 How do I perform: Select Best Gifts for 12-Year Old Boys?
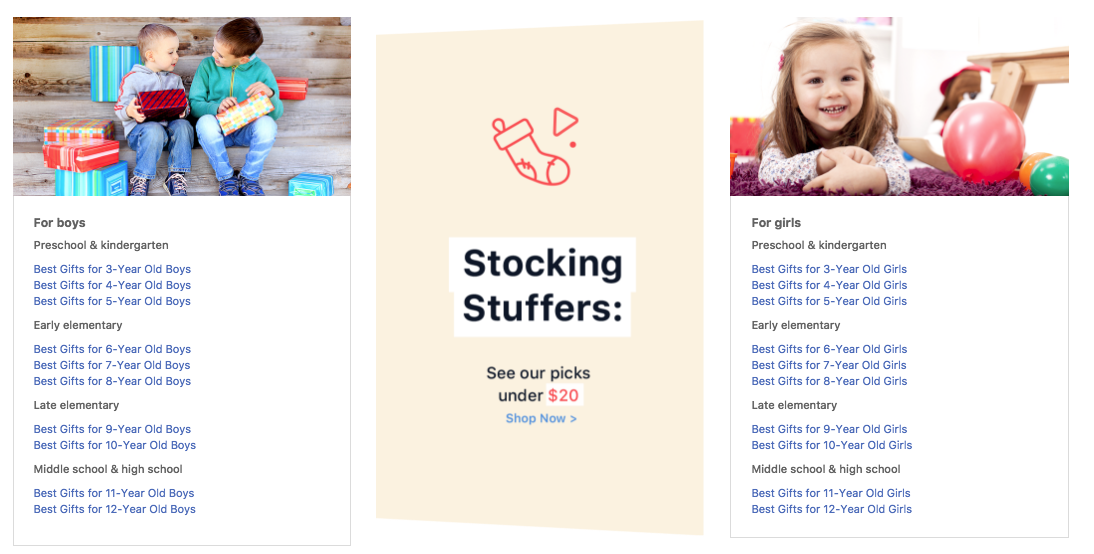114,509
